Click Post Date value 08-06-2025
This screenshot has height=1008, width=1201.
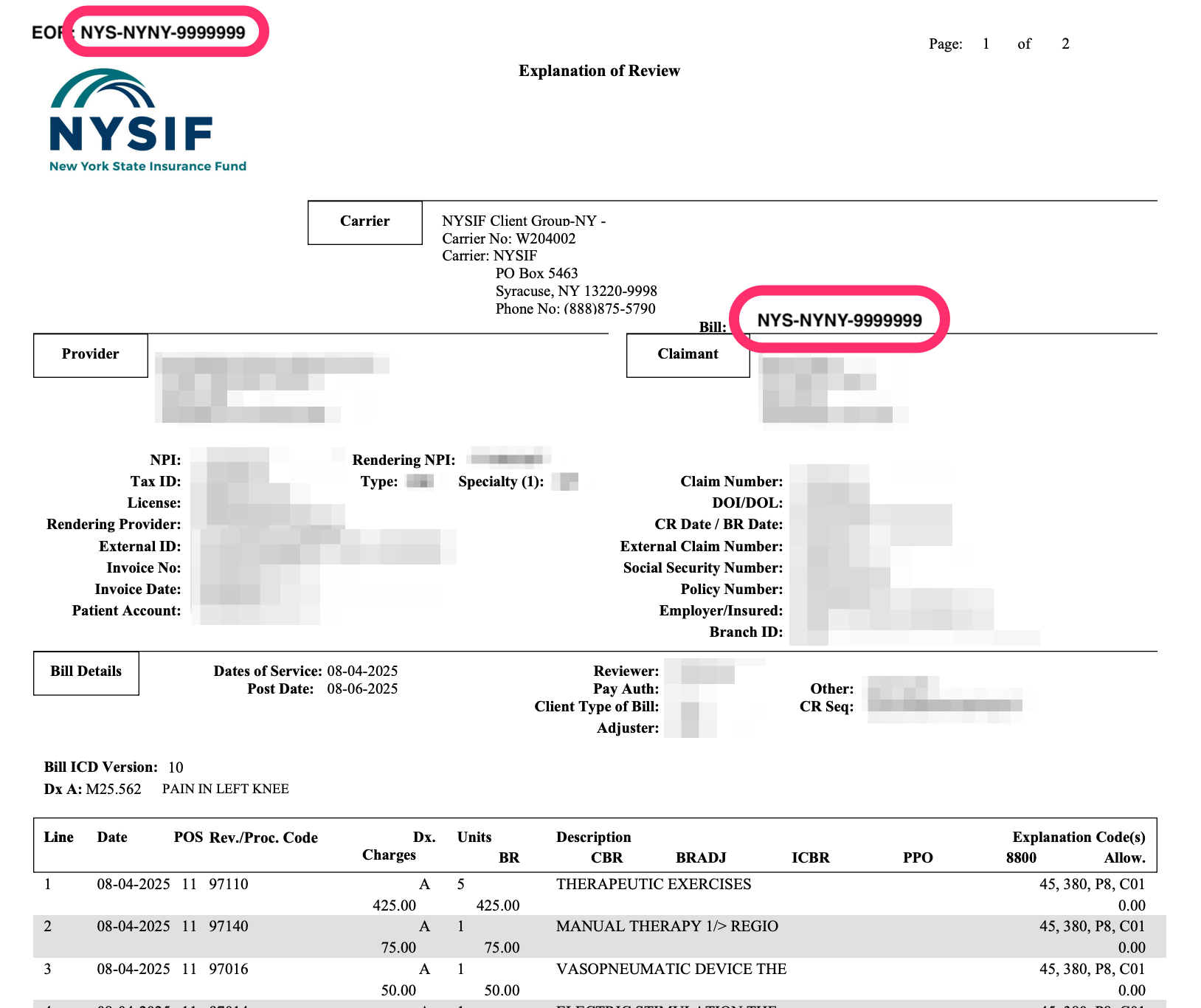click(x=362, y=688)
